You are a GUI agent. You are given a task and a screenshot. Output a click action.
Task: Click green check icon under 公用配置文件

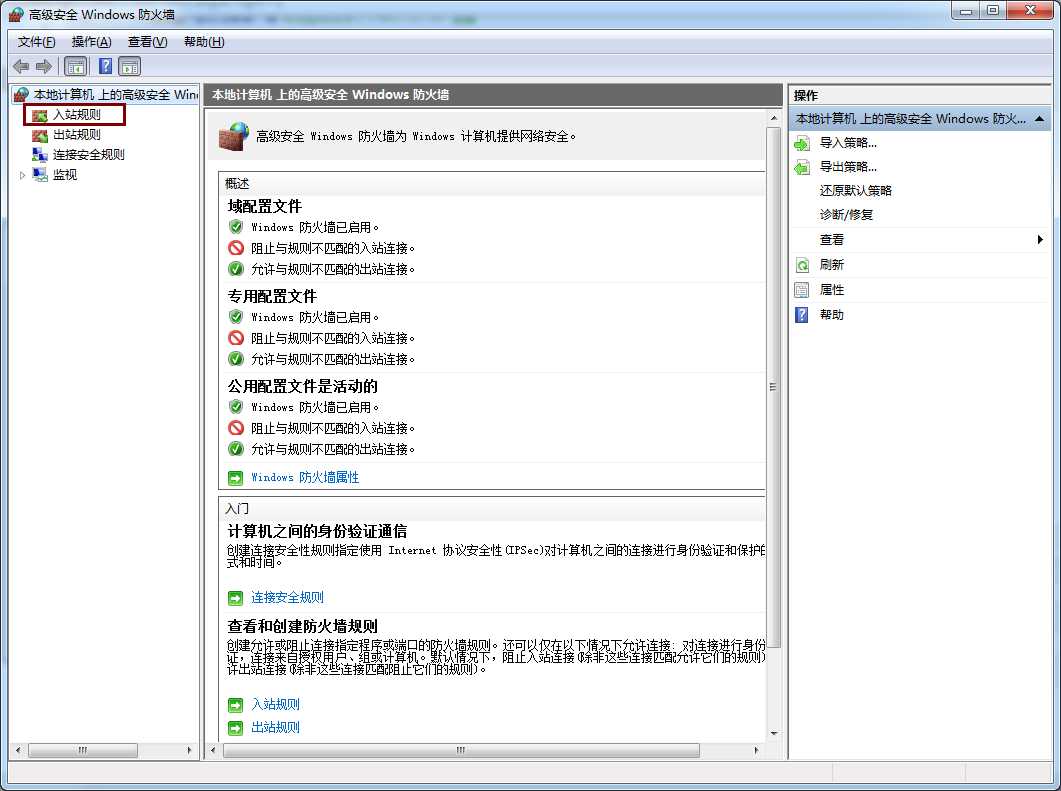tap(235, 449)
